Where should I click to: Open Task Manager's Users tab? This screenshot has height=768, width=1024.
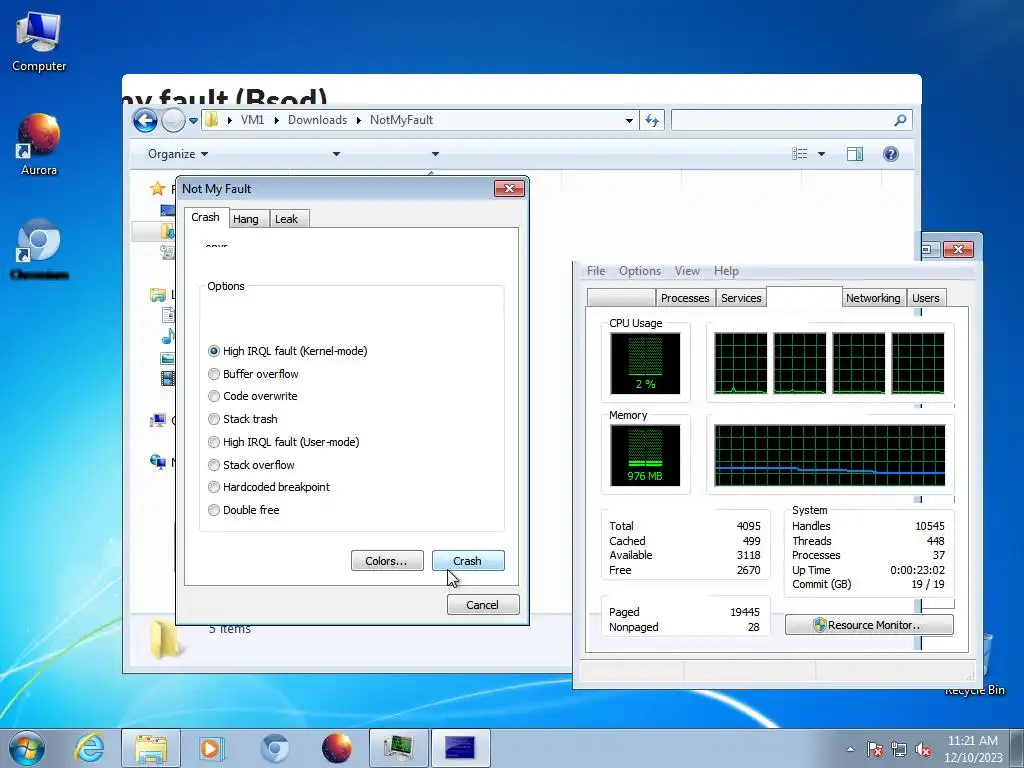(925, 298)
